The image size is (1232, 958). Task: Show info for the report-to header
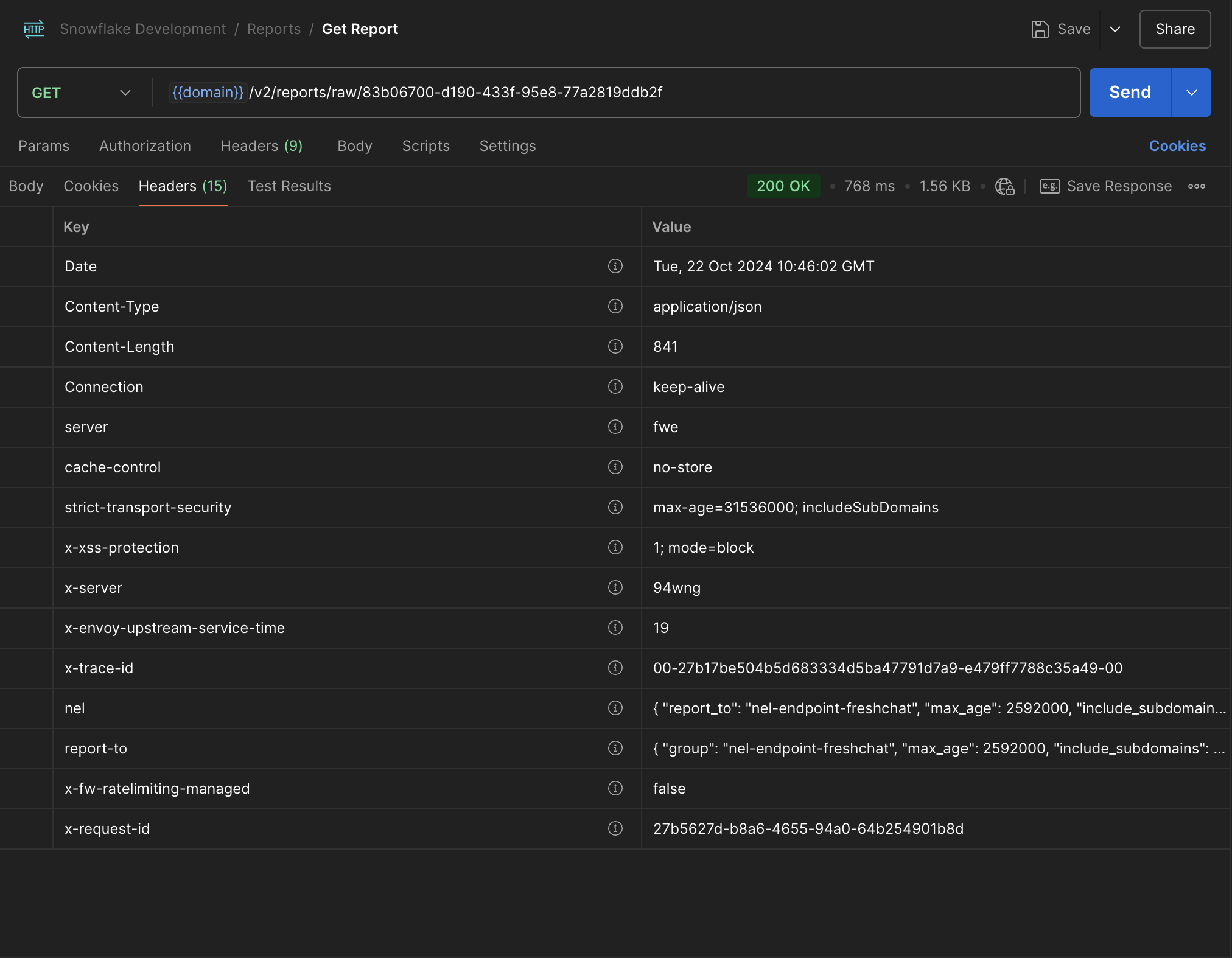click(615, 748)
